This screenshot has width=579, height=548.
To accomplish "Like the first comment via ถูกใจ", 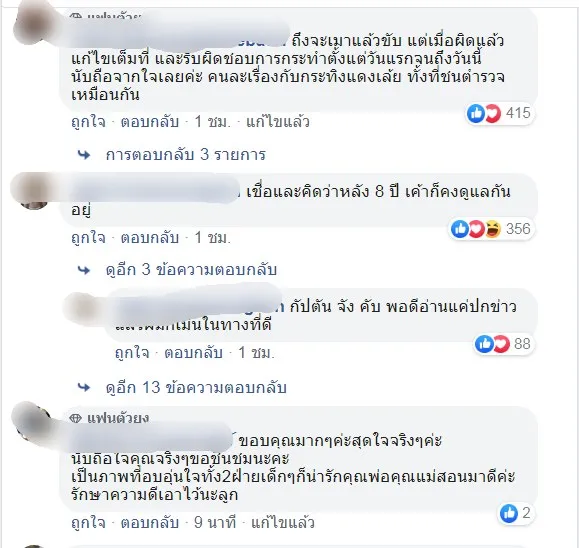I will click(88, 122).
